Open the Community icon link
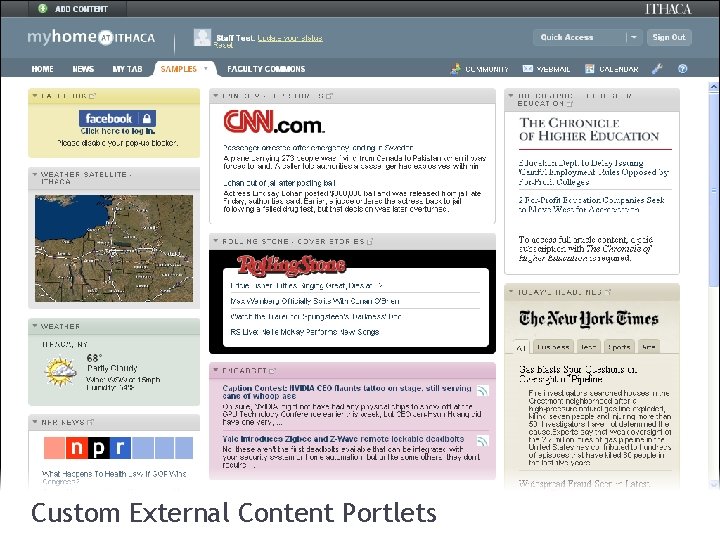The image size is (720, 540). (x=455, y=69)
